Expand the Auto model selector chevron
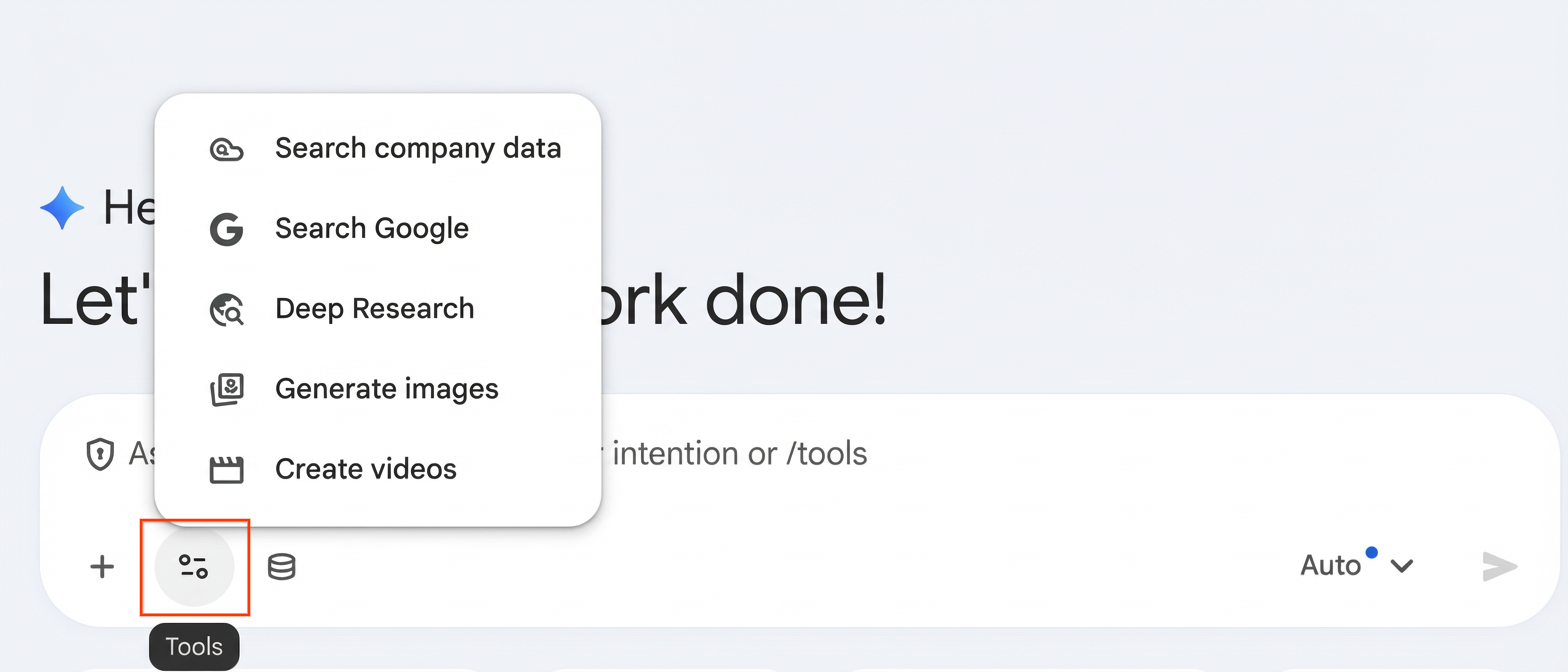1568x672 pixels. pos(1401,567)
